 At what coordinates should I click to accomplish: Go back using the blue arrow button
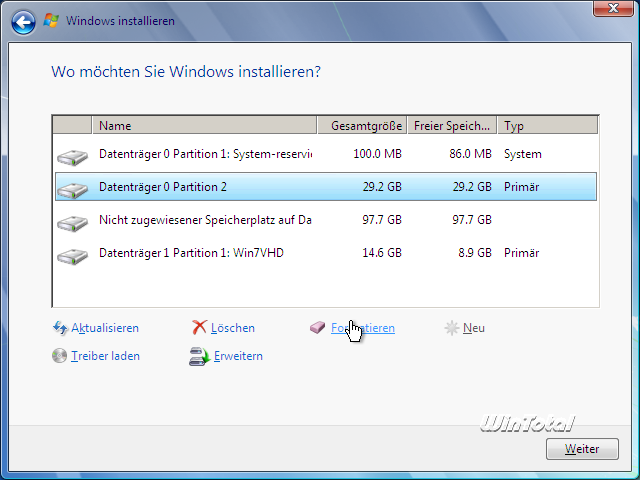(23, 22)
